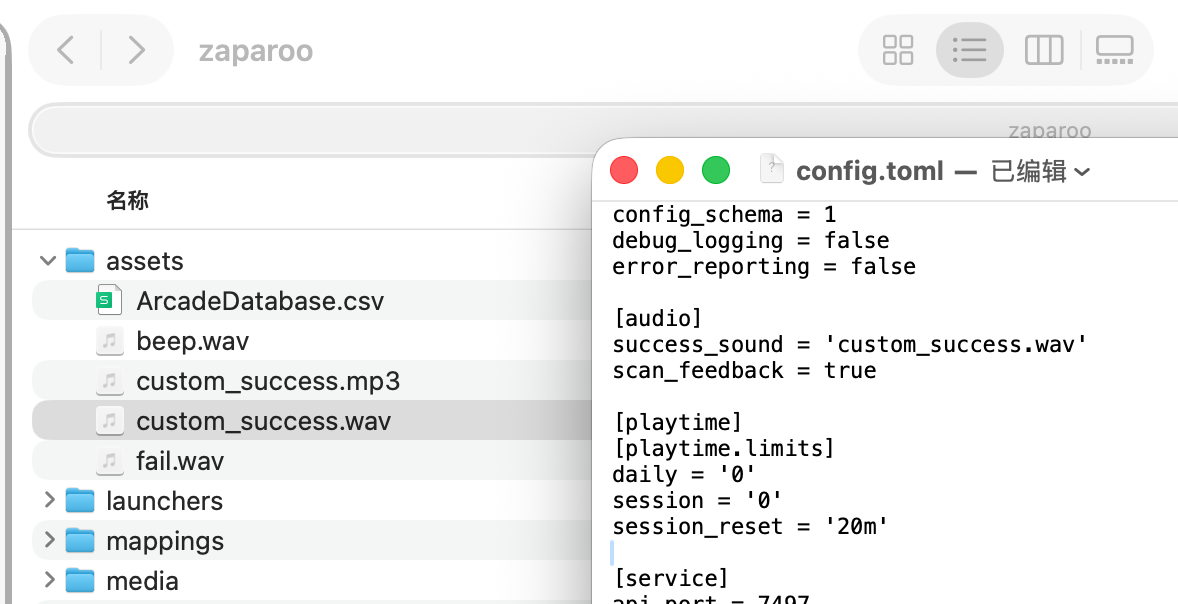
Task: Go forward in Finder navigation
Action: 137,49
